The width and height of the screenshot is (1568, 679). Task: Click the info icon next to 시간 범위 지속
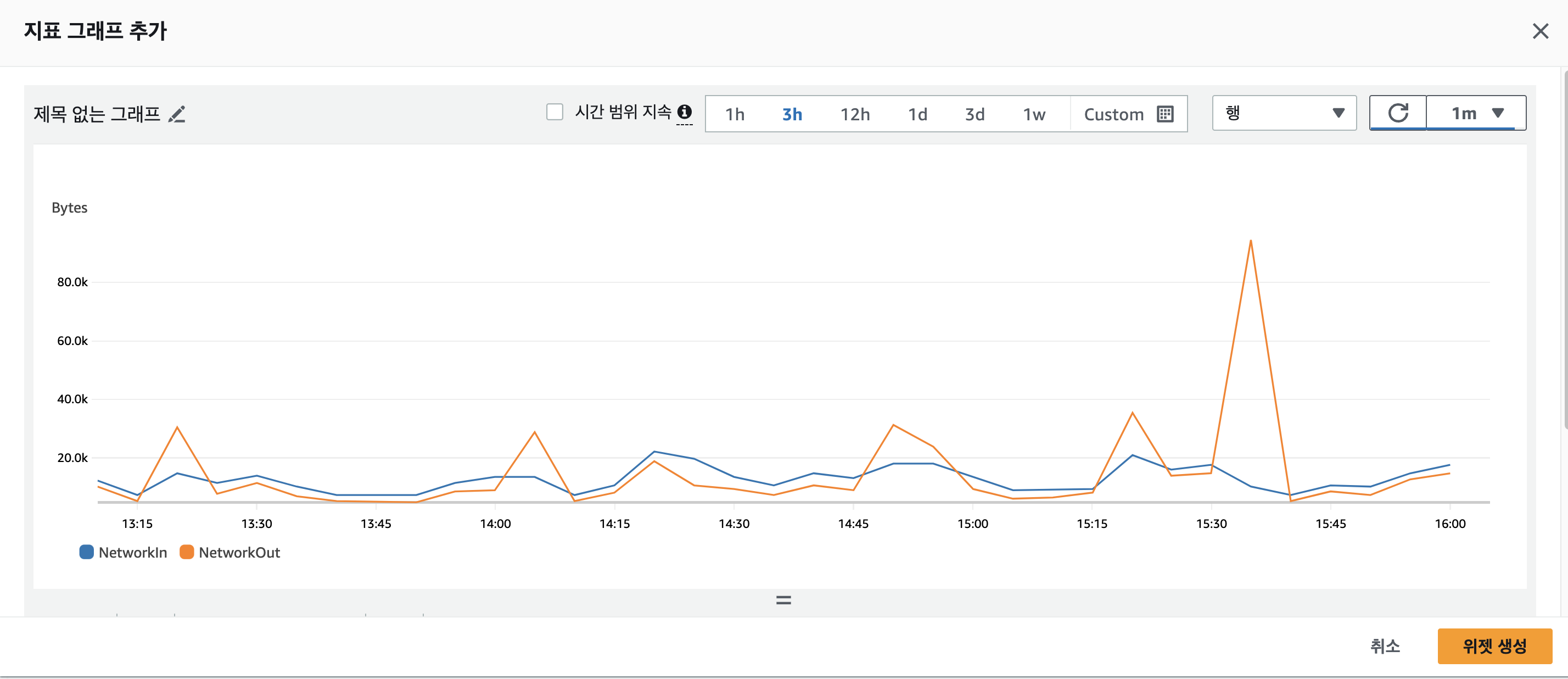684,112
